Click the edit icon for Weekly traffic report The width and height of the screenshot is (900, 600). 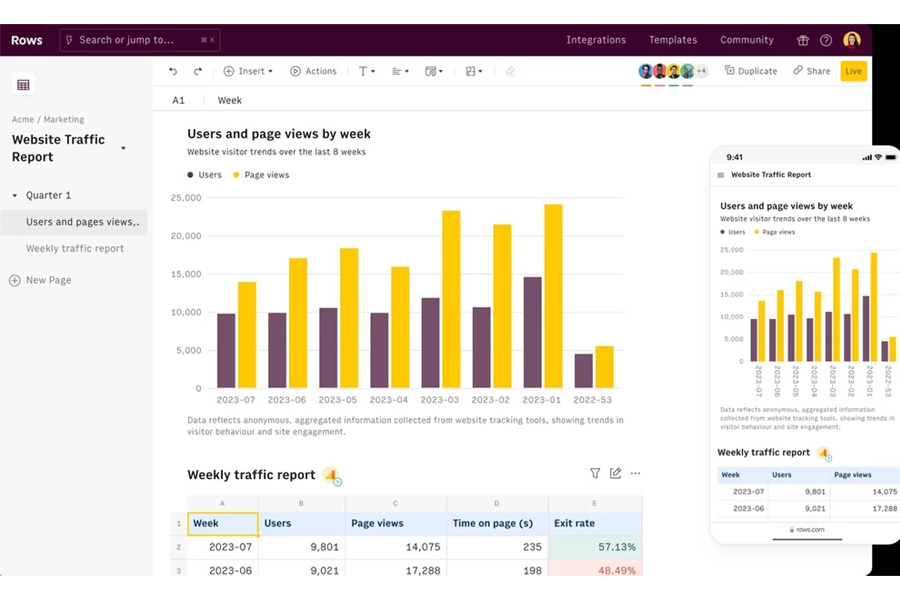[615, 473]
